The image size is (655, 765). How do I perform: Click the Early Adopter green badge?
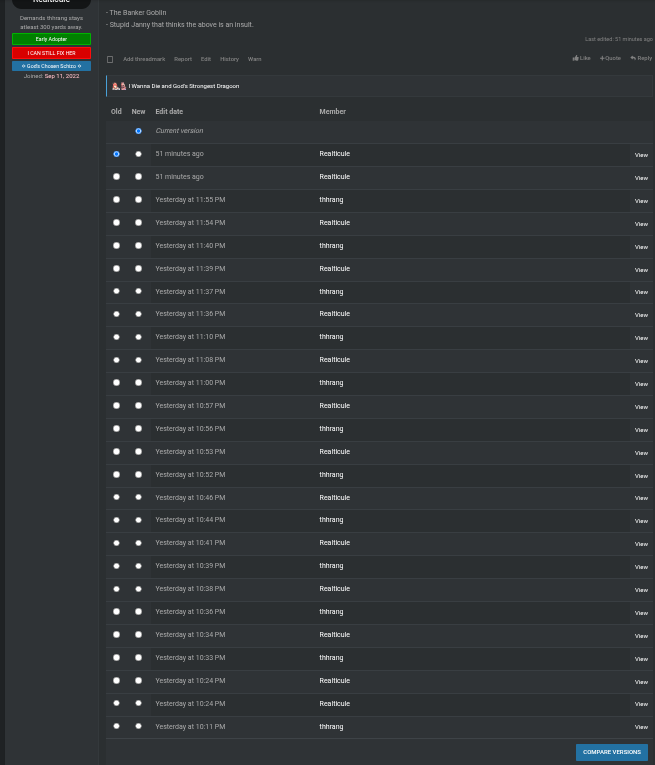click(x=51, y=39)
